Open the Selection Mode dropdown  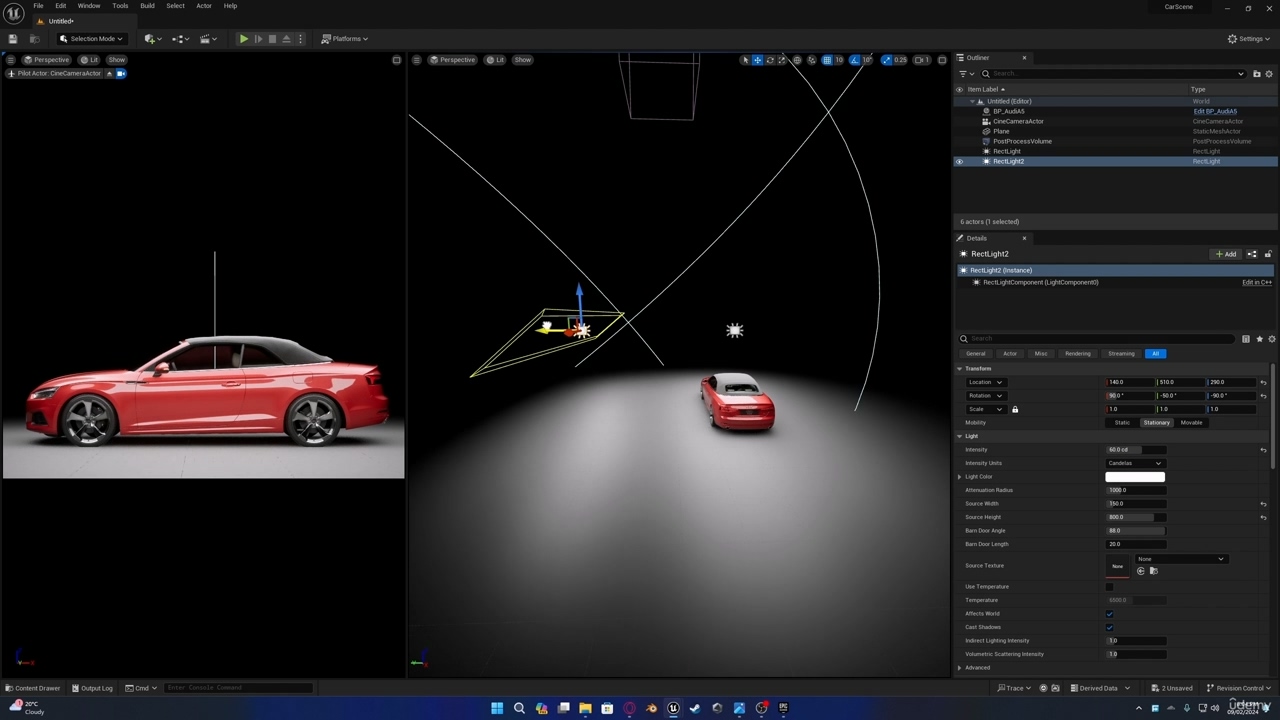[91, 39]
